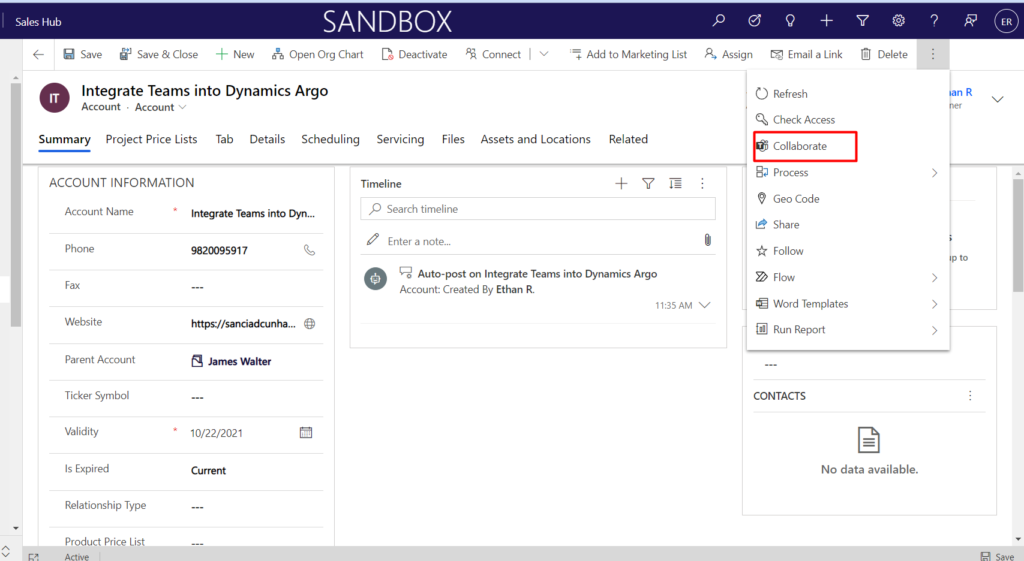1024x561 pixels.
Task: Click Connect in command bar
Action: 493,54
